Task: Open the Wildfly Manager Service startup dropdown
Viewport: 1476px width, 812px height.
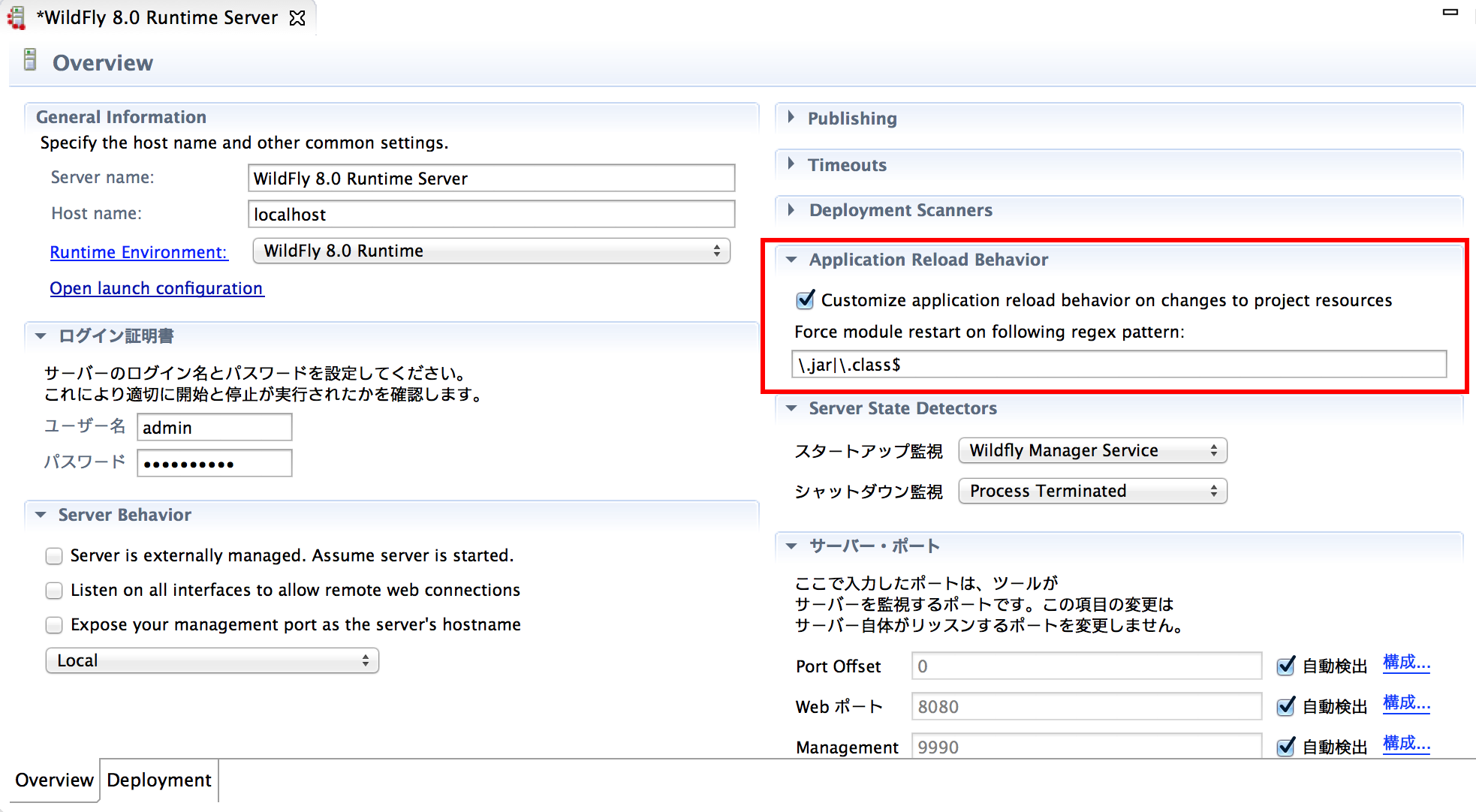Action: click(1093, 450)
